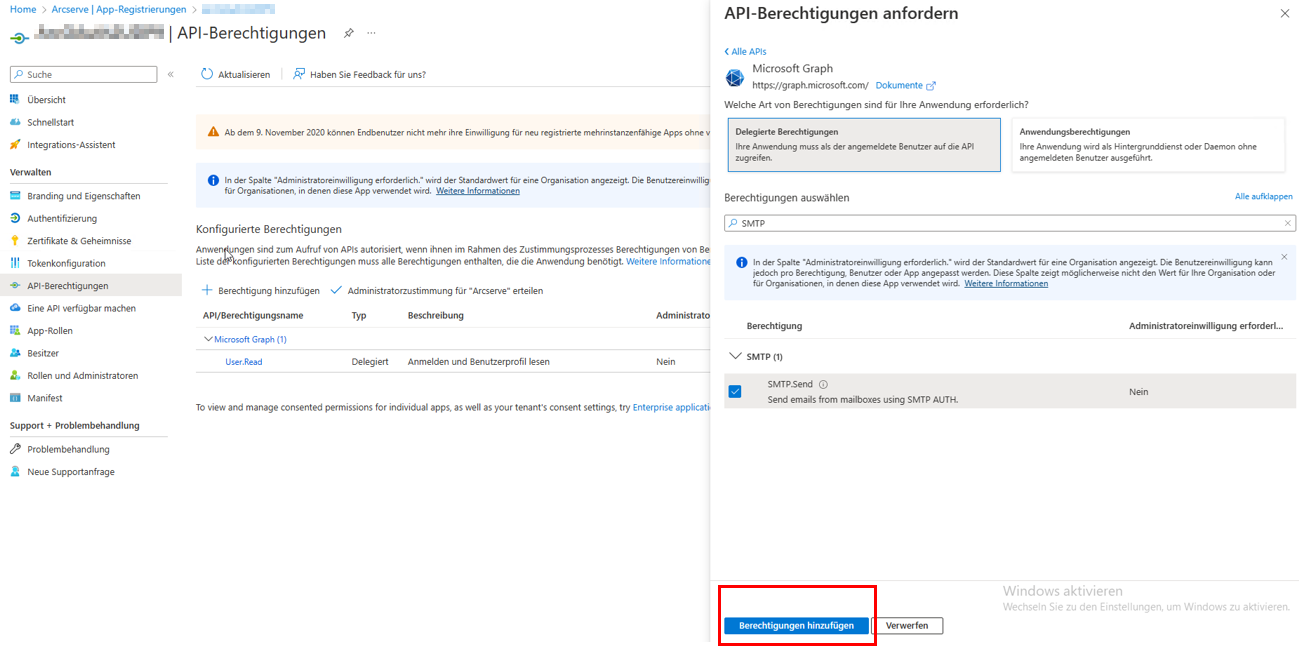Click the Branding und Eigenschaften icon
1299x653 pixels.
pos(15,196)
